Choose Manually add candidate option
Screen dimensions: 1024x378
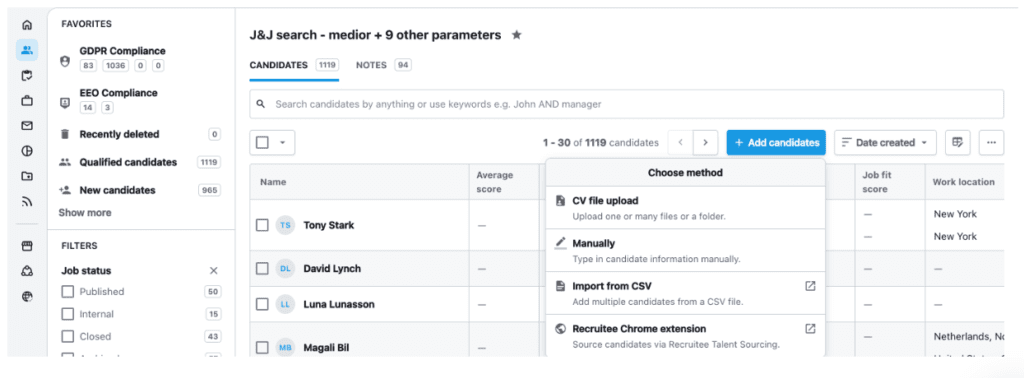(685, 250)
